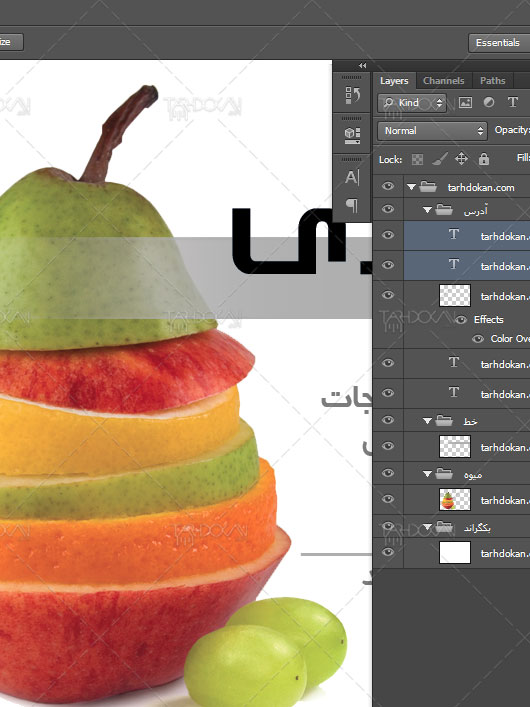Open the History panel icon

352,95
